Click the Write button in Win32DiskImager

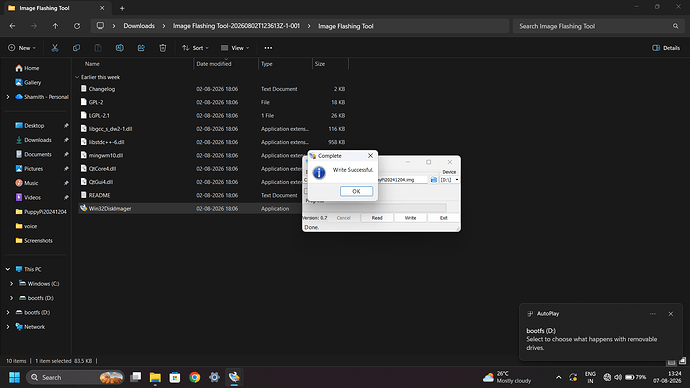click(x=410, y=218)
